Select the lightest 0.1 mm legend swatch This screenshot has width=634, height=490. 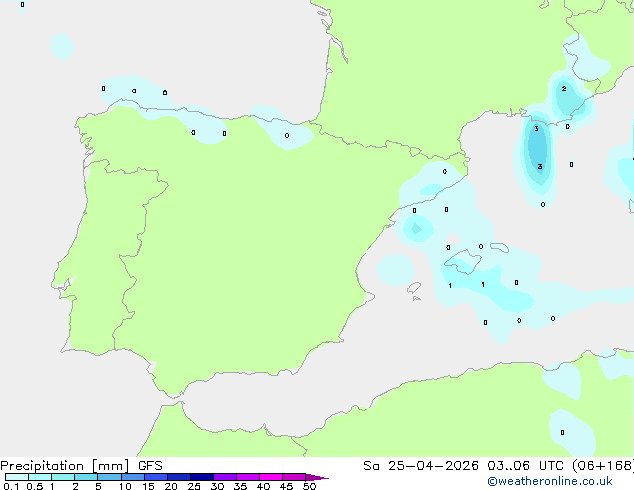(x=16, y=478)
